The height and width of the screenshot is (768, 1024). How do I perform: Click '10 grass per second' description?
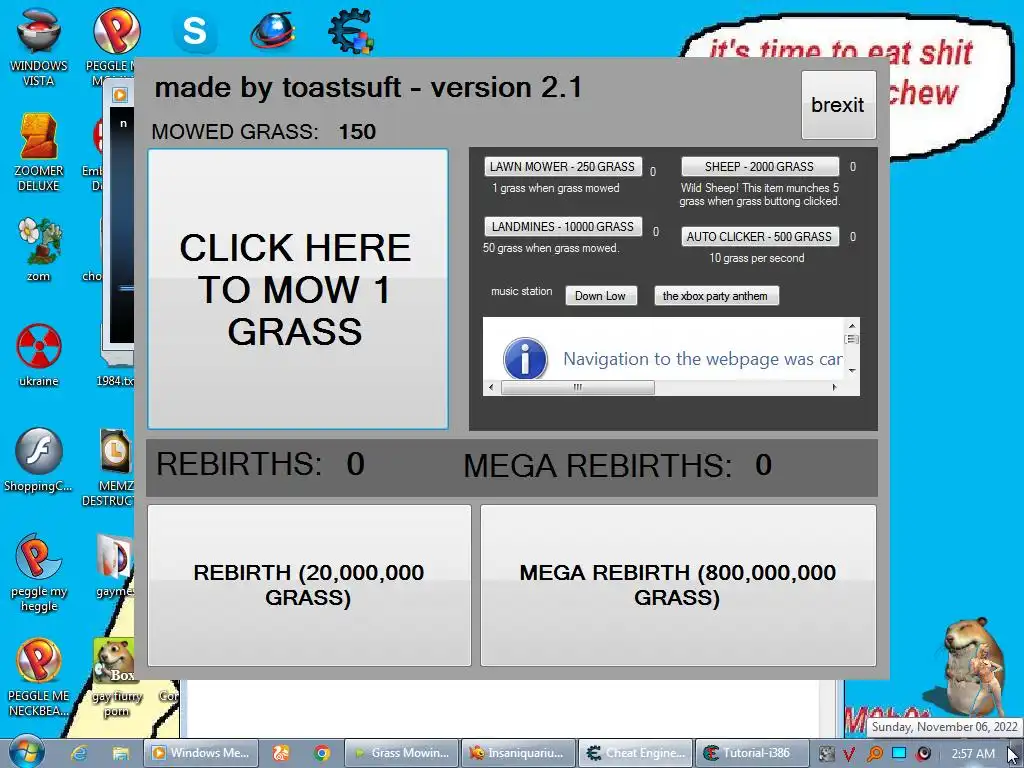(x=757, y=258)
